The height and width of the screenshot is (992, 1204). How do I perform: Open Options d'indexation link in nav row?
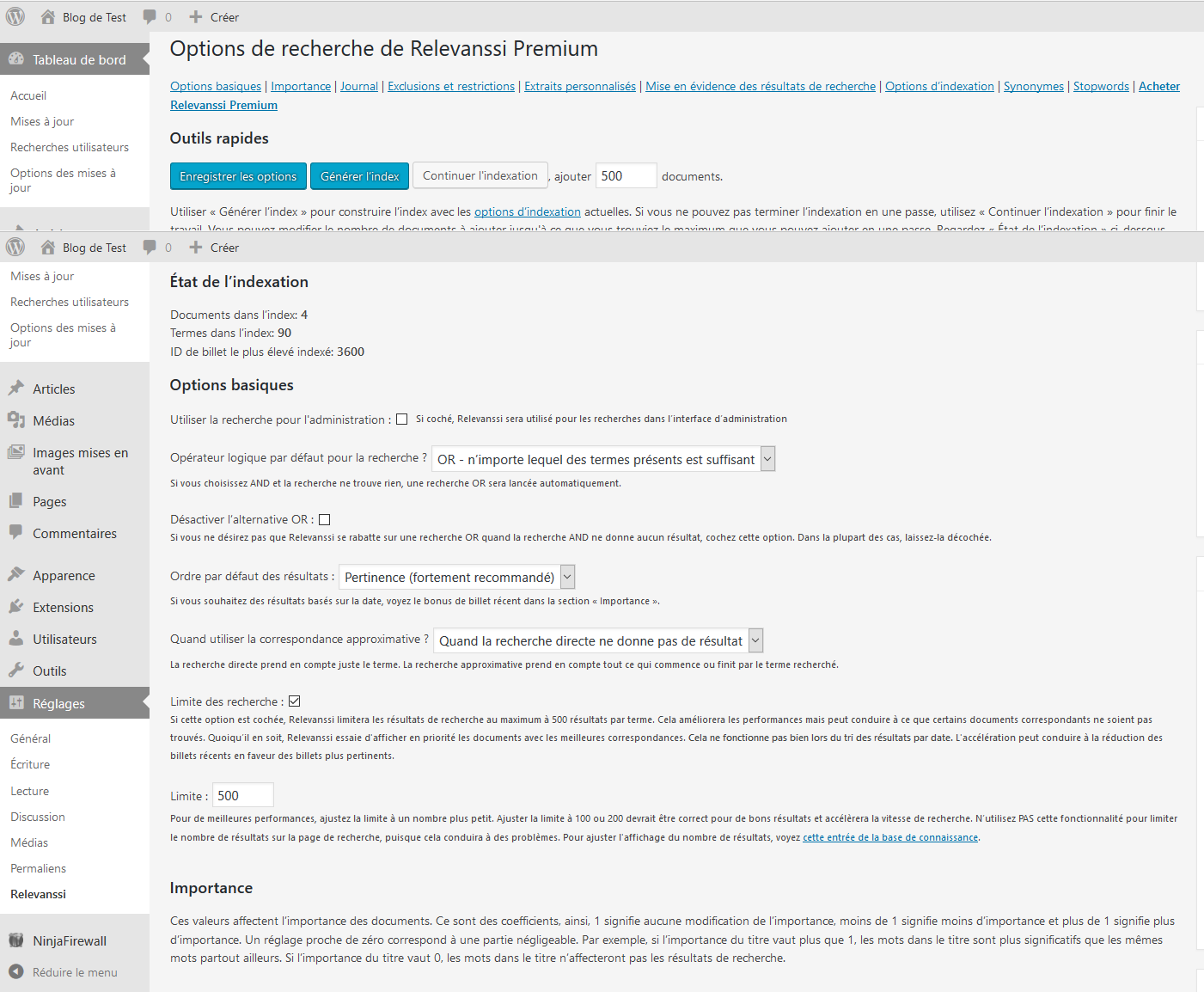coord(939,86)
